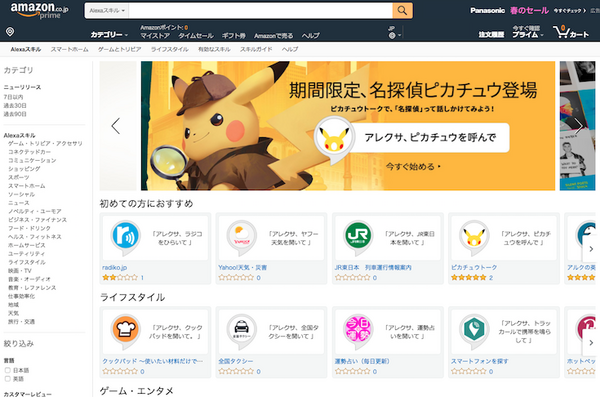This screenshot has height=397, width=600.
Task: Open the 全国タクシー skill title link
Action: pyautogui.click(x=236, y=361)
